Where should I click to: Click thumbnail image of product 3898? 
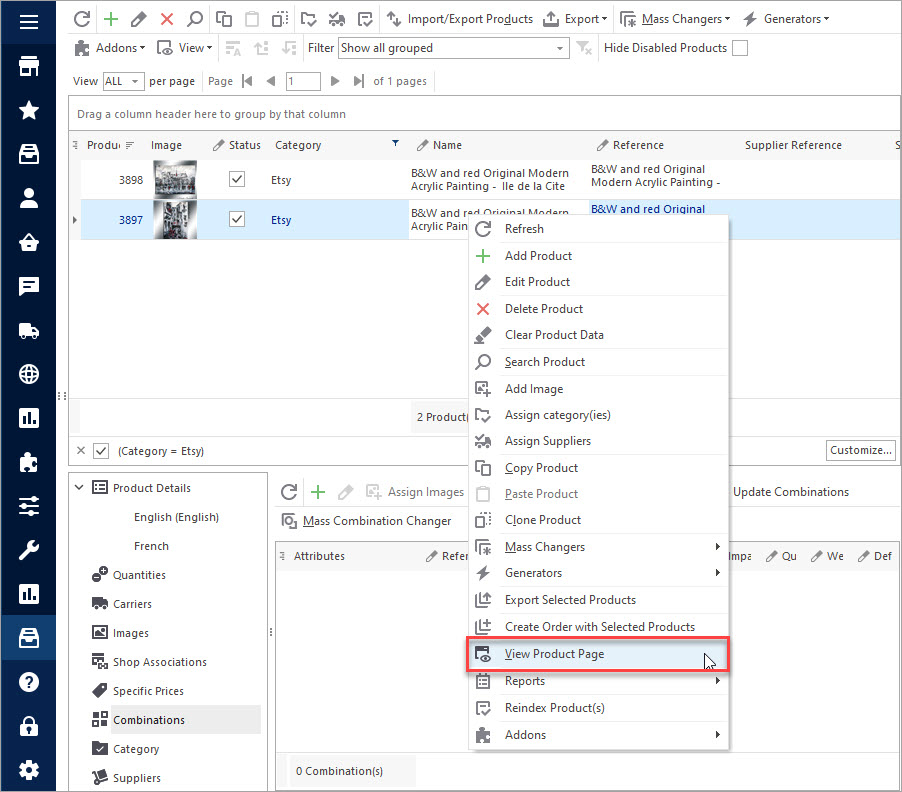[175, 179]
